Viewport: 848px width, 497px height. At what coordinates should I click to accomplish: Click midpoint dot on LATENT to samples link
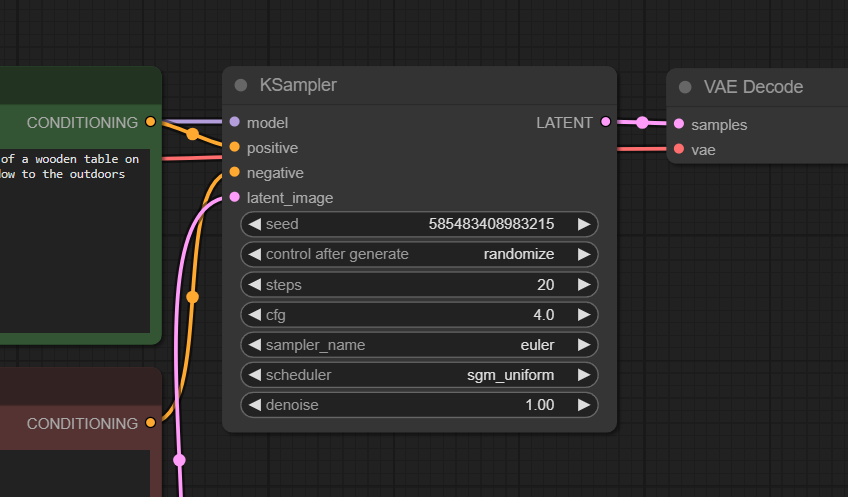tap(642, 123)
